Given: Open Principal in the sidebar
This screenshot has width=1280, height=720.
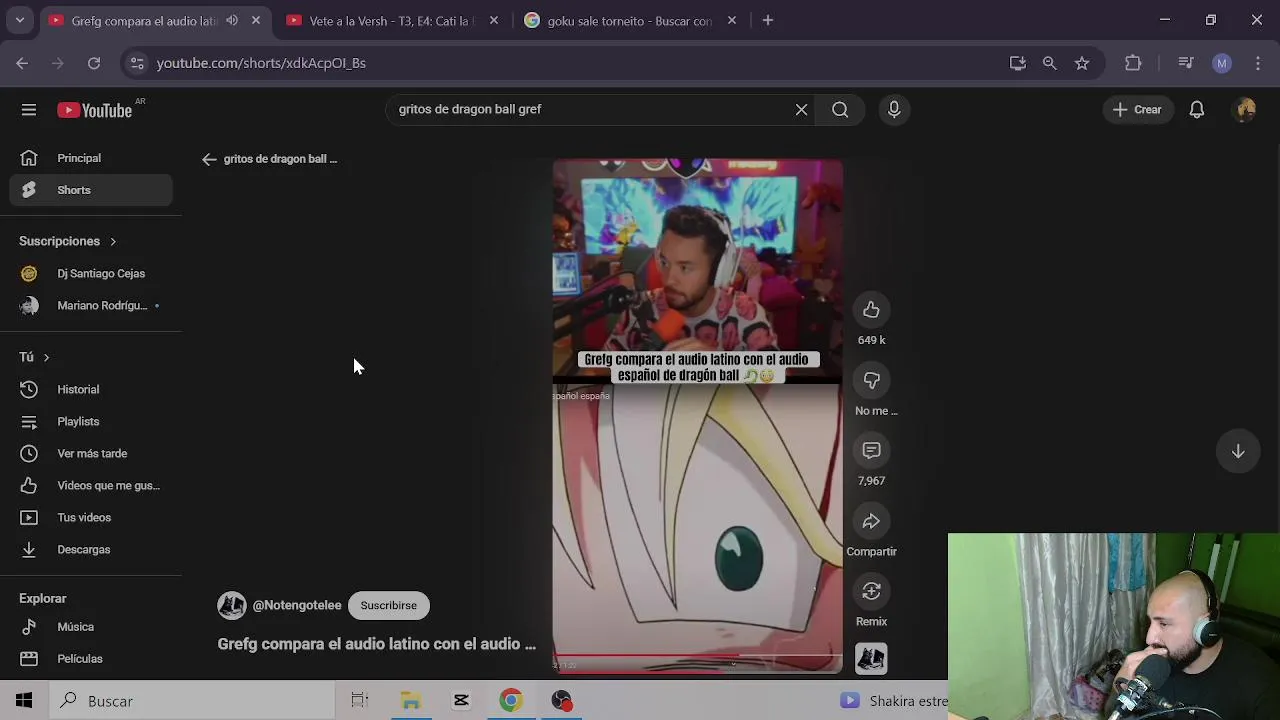Looking at the screenshot, I should click(91, 158).
